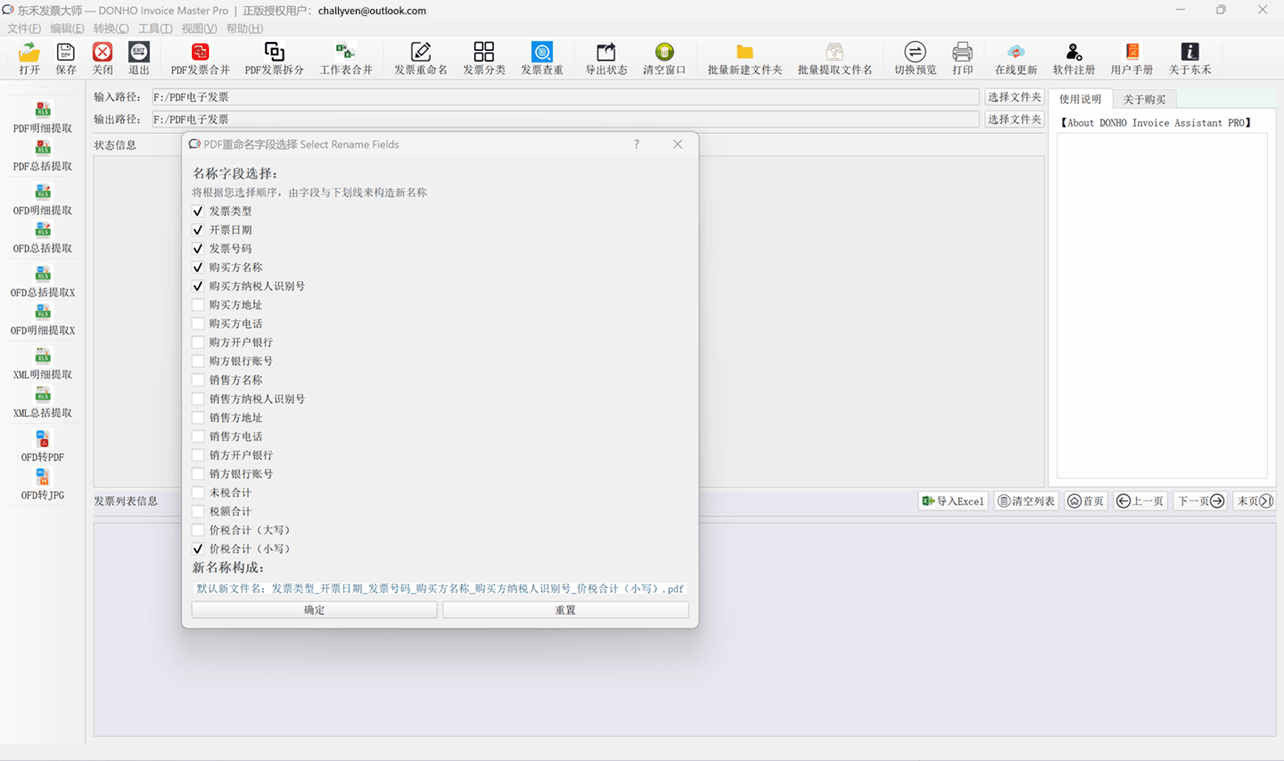Check the 税额合计 checkbox

pyautogui.click(x=198, y=511)
